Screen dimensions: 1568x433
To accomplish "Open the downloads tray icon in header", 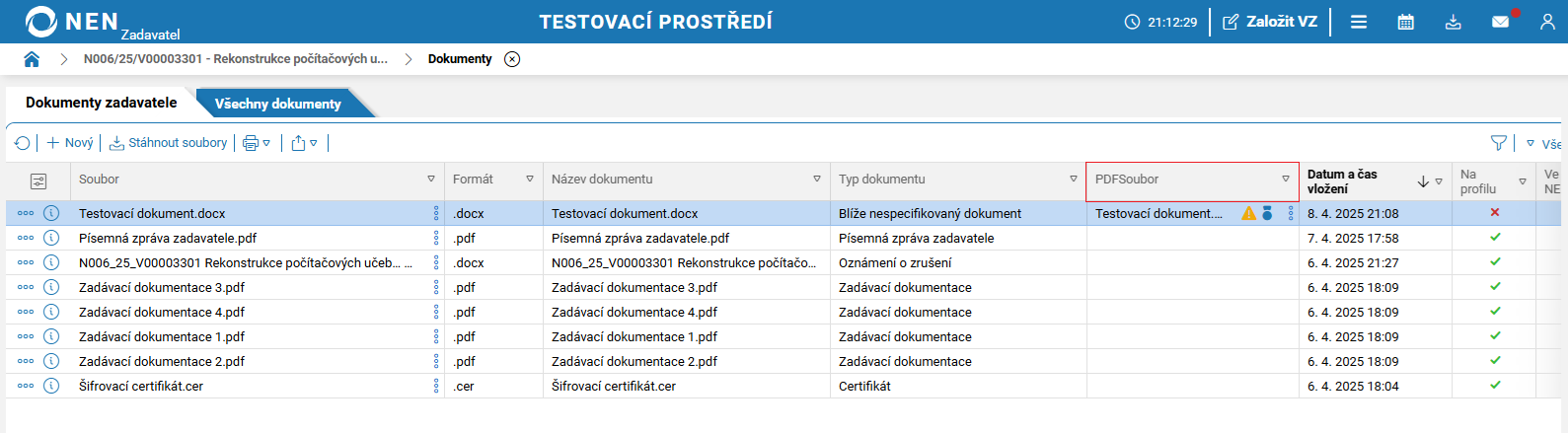I will tap(1454, 22).
